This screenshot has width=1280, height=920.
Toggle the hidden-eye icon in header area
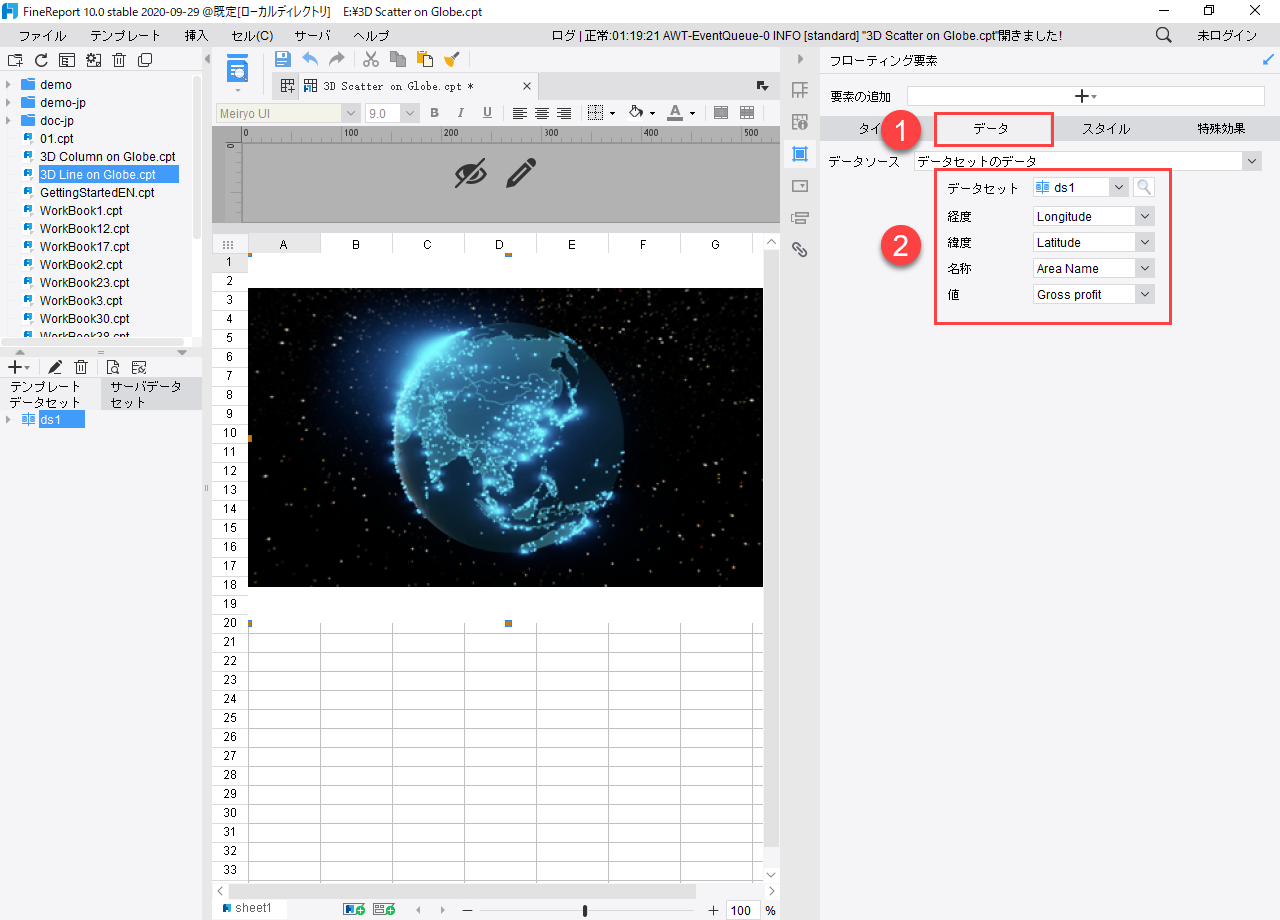pos(470,173)
